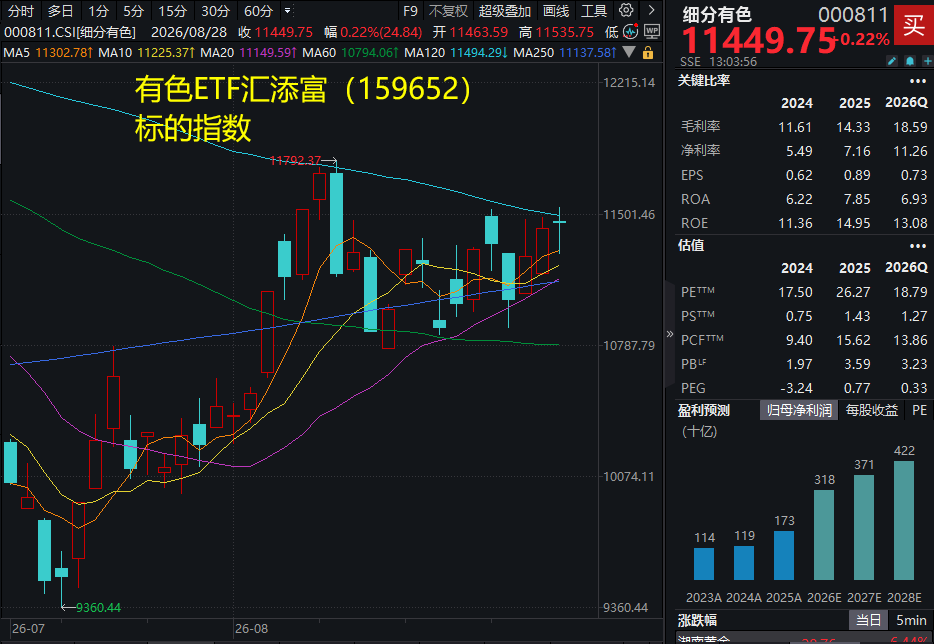Click the 26-08 date axis label
The height and width of the screenshot is (644, 934).
(x=251, y=629)
